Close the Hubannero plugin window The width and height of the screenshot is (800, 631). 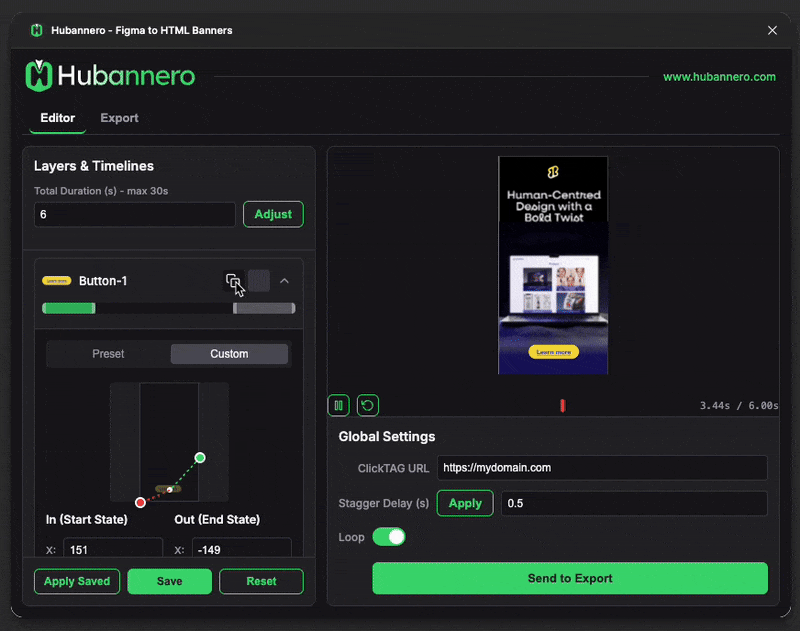(772, 31)
